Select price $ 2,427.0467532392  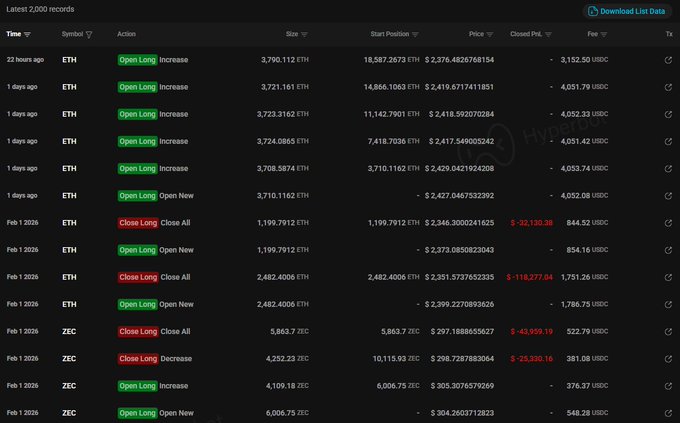(459, 196)
